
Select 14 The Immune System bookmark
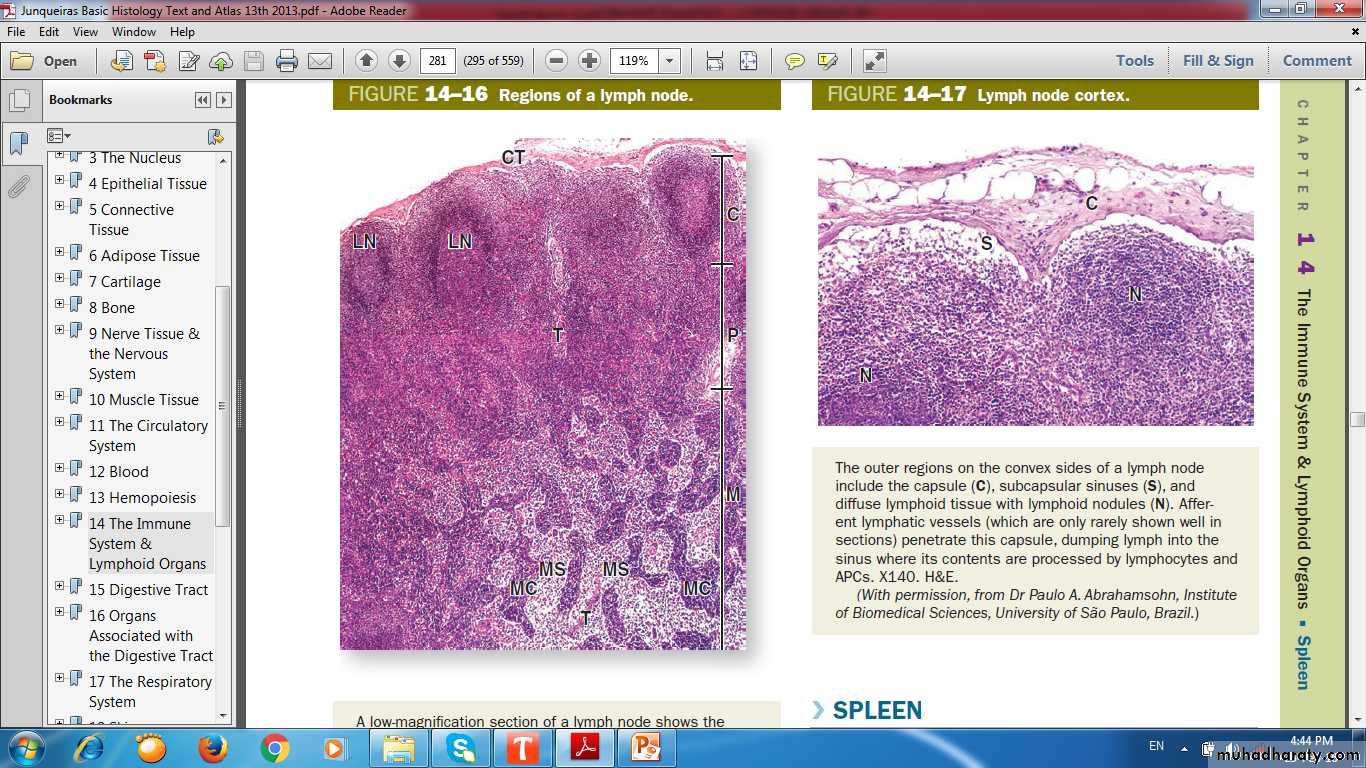[x=150, y=544]
